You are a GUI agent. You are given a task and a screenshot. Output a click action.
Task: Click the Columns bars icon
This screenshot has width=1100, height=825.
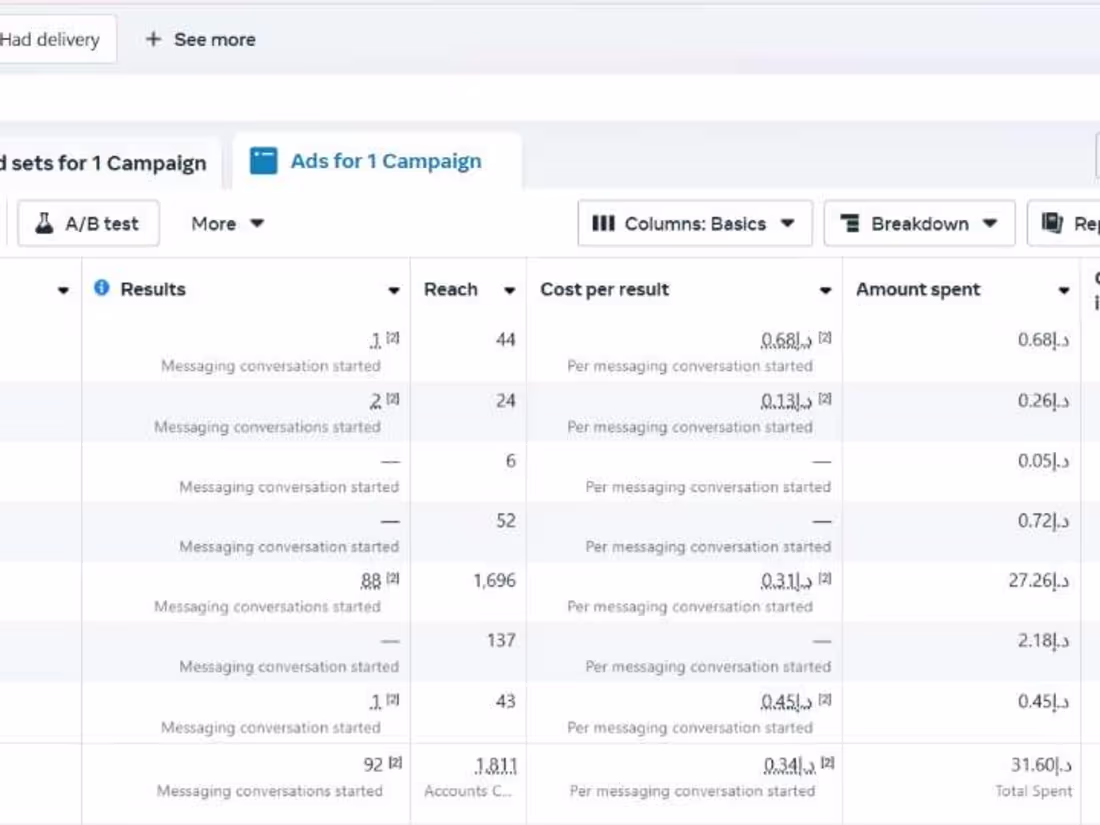click(x=603, y=223)
